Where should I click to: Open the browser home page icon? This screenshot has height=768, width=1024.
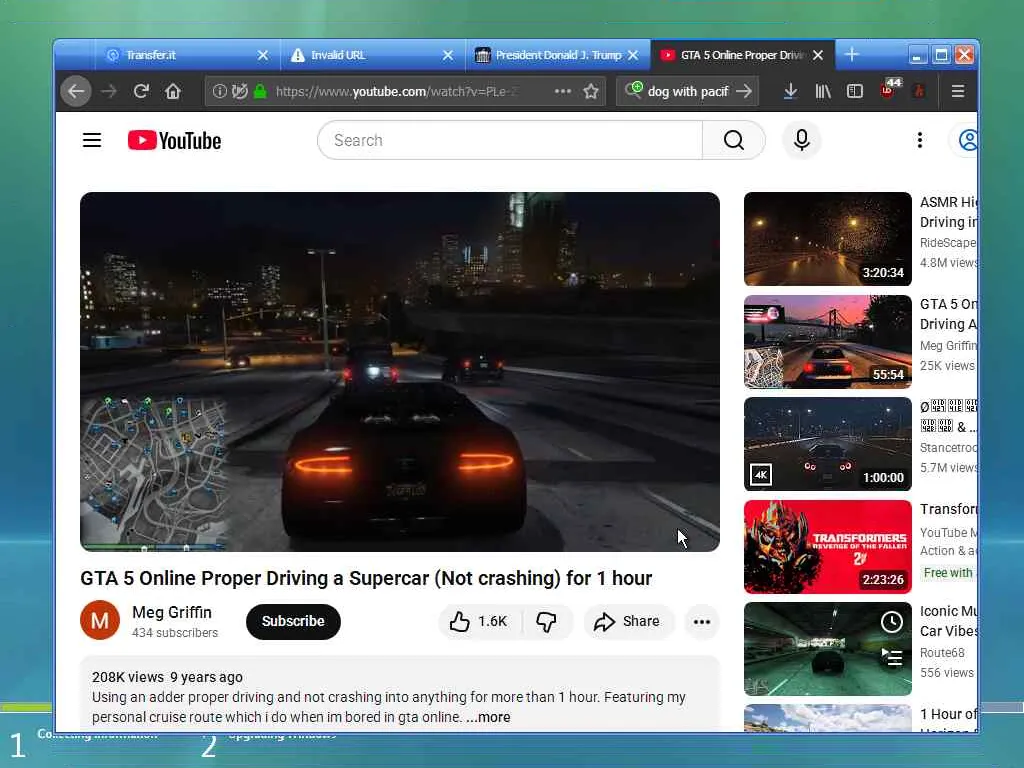click(x=172, y=91)
